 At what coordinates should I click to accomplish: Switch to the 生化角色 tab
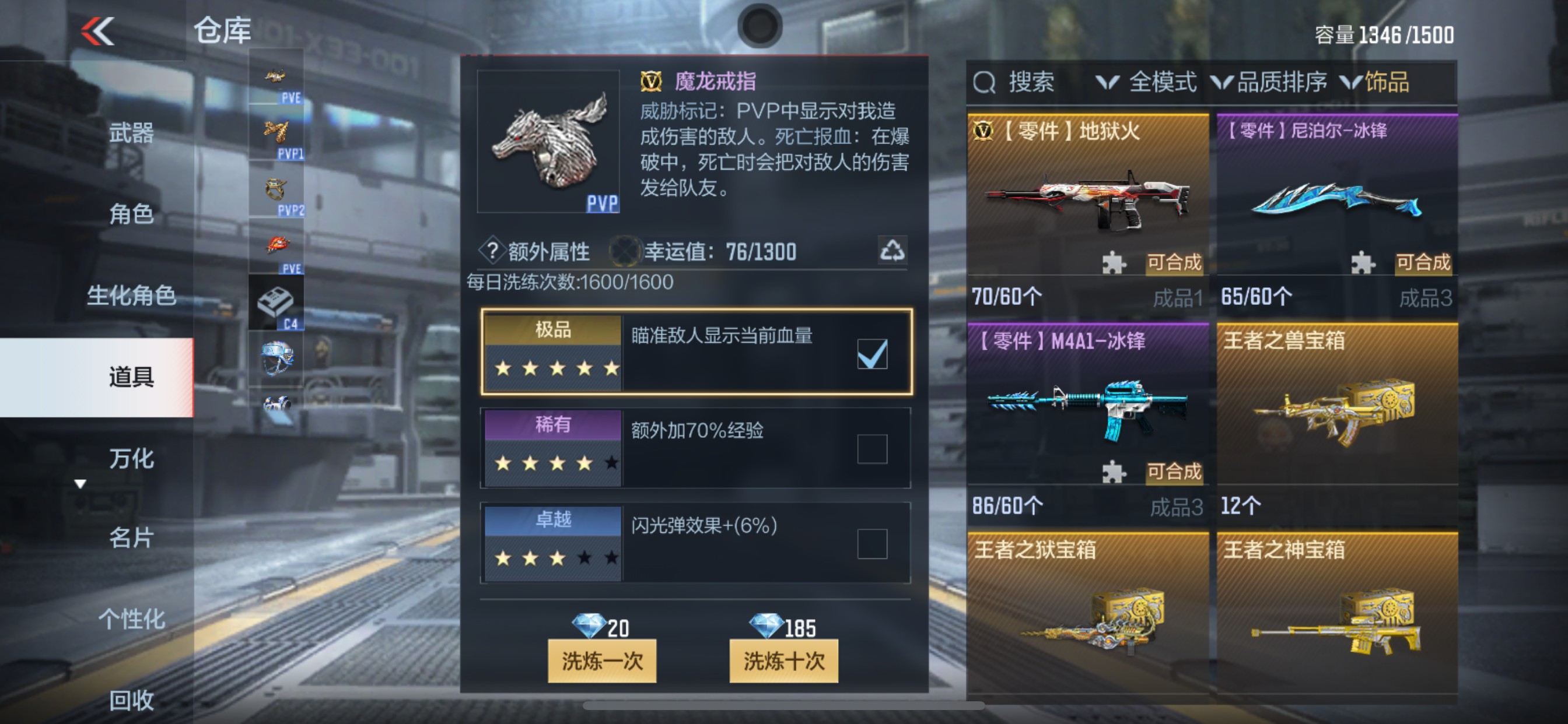(131, 295)
